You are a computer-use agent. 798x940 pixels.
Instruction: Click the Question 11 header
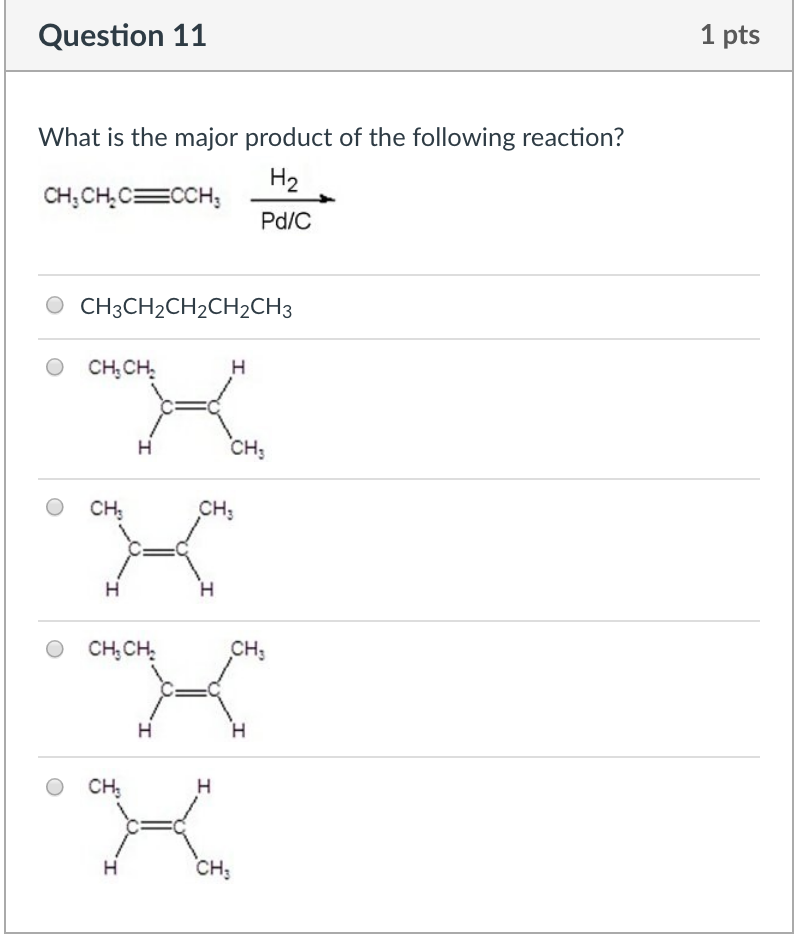click(x=122, y=35)
